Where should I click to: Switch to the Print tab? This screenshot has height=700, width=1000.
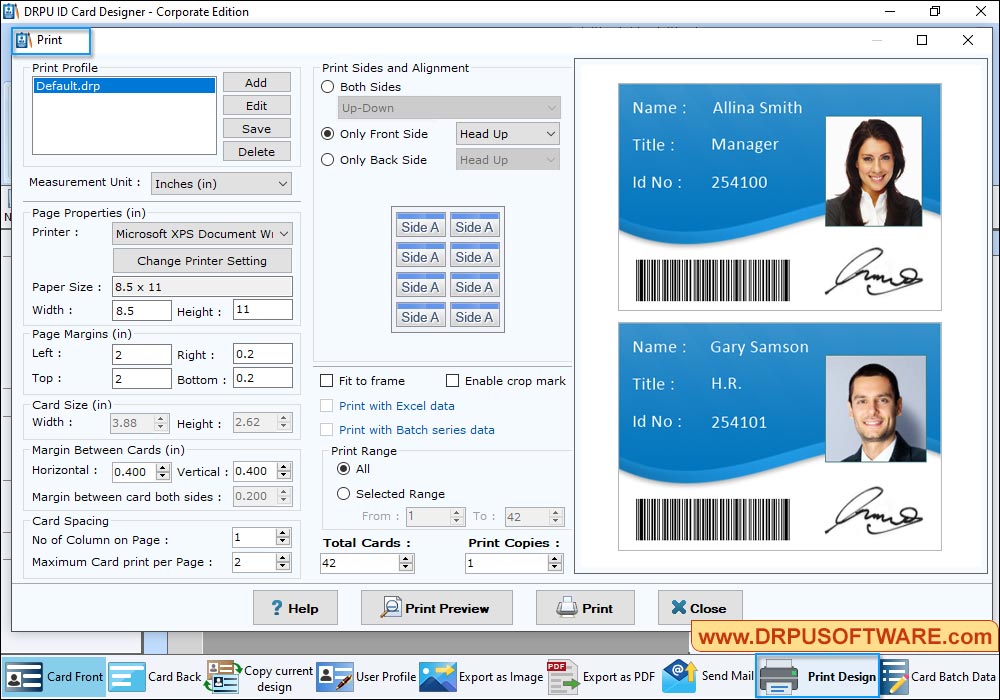point(50,41)
